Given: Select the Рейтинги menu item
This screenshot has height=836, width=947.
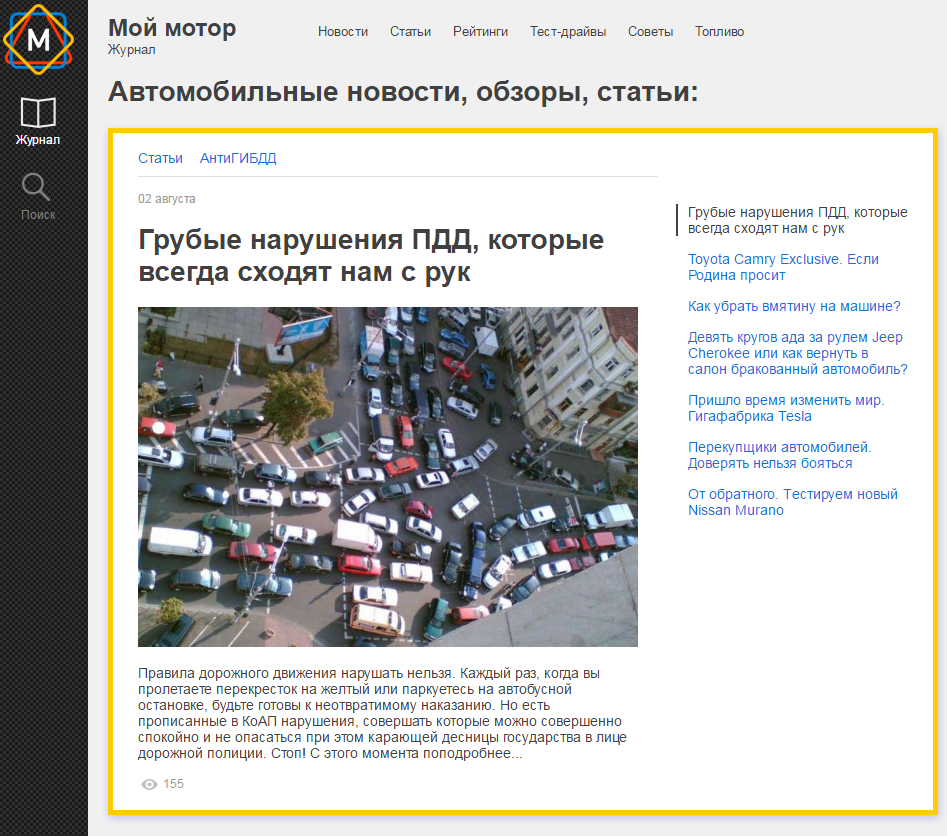Looking at the screenshot, I should point(480,31).
